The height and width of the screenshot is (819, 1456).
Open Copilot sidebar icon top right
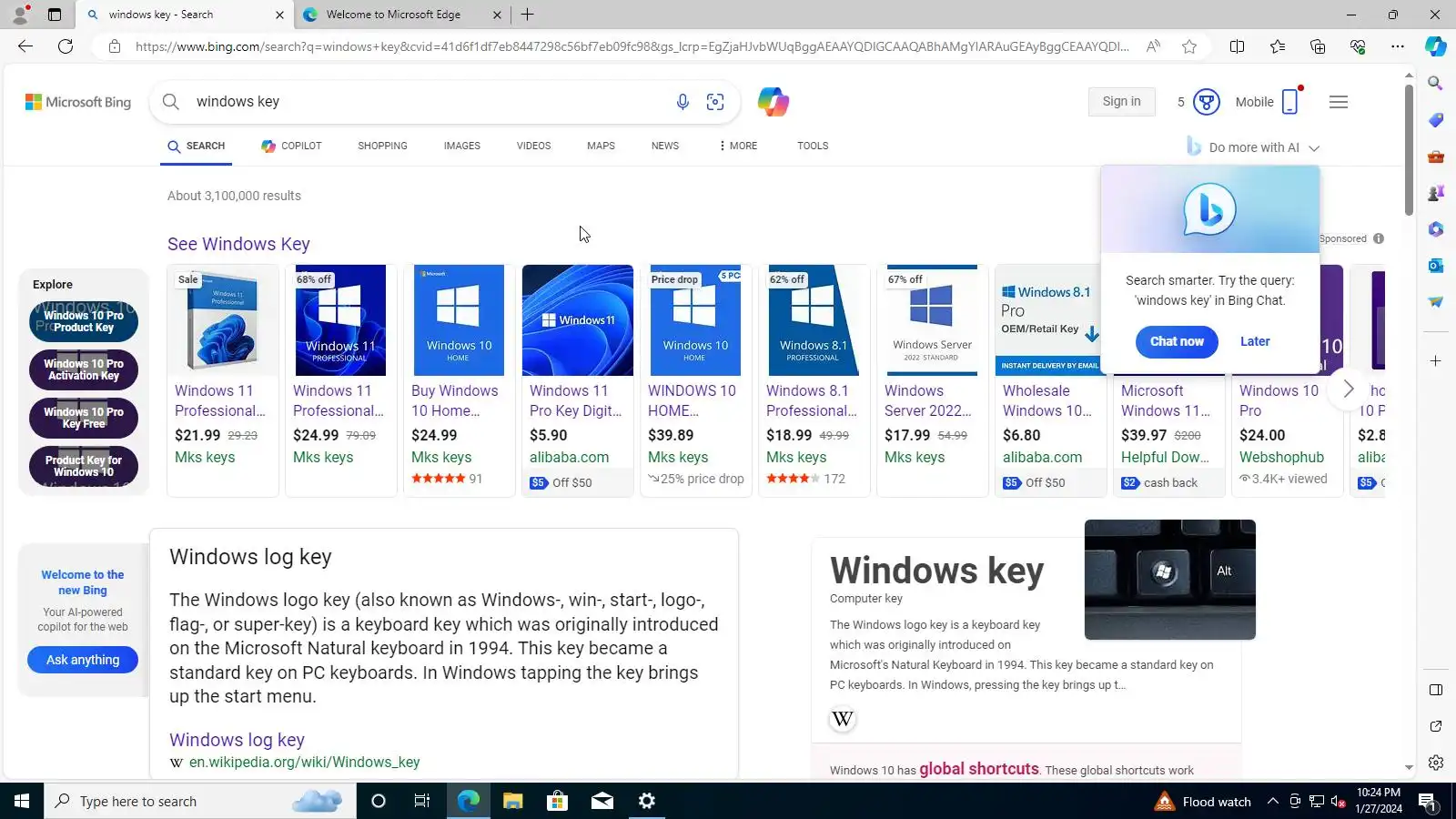point(1436,46)
